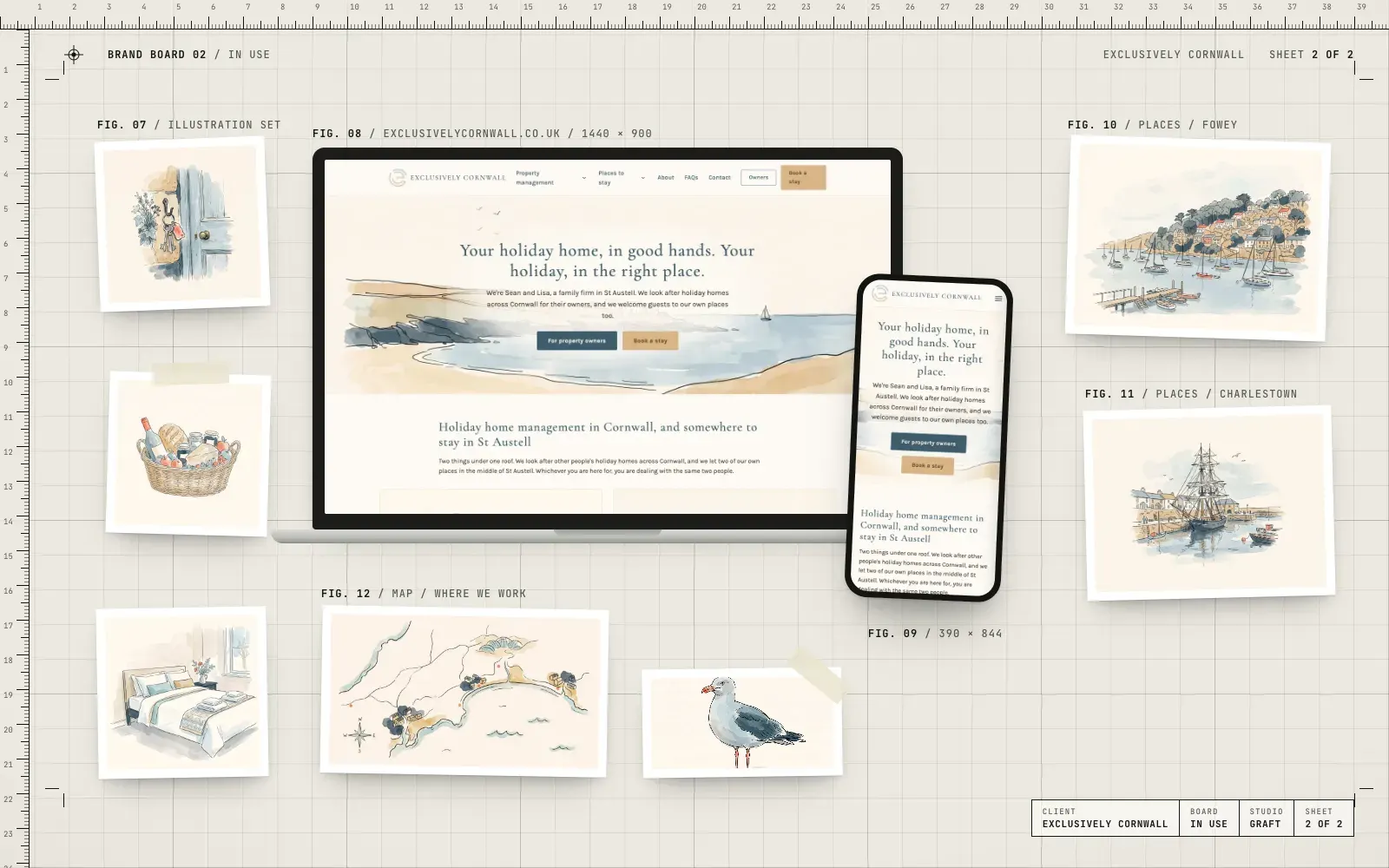This screenshot has width=1389, height=868.
Task: Go to the Contact nav link
Action: point(720,177)
